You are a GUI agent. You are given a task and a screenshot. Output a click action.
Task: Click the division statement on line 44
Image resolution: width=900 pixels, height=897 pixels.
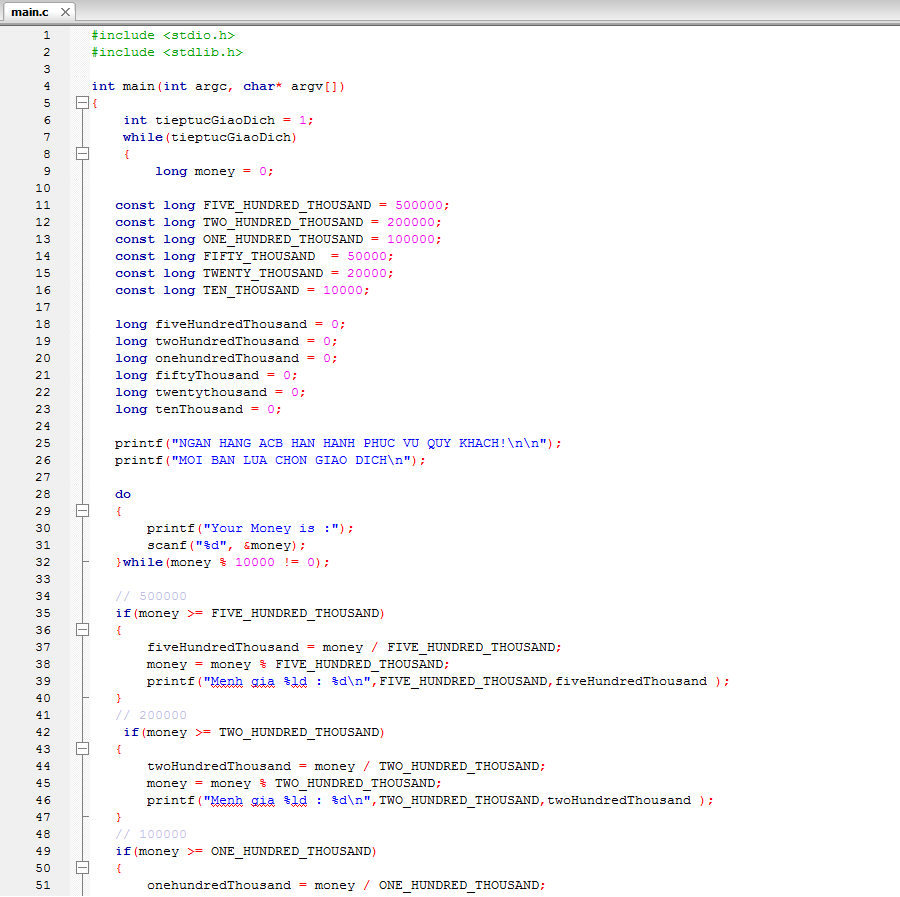tap(346, 766)
